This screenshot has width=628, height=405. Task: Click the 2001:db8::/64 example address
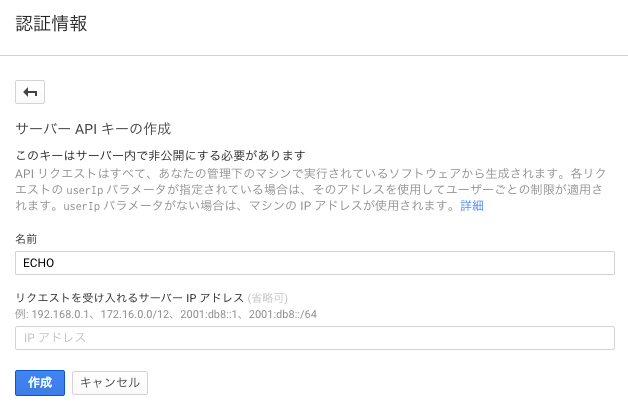coord(283,314)
